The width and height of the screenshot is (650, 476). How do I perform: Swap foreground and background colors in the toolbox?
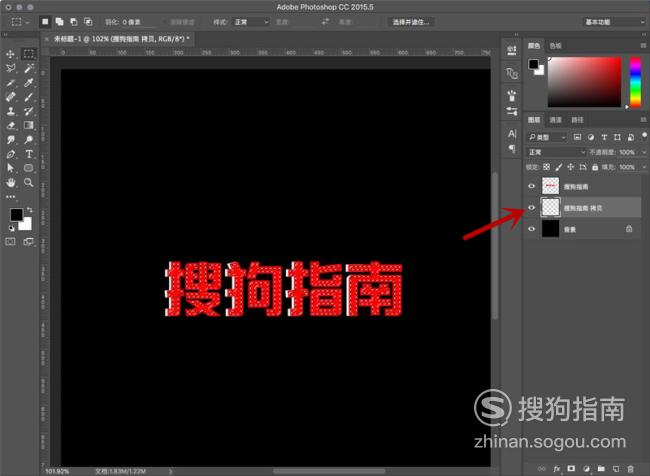(x=29, y=210)
